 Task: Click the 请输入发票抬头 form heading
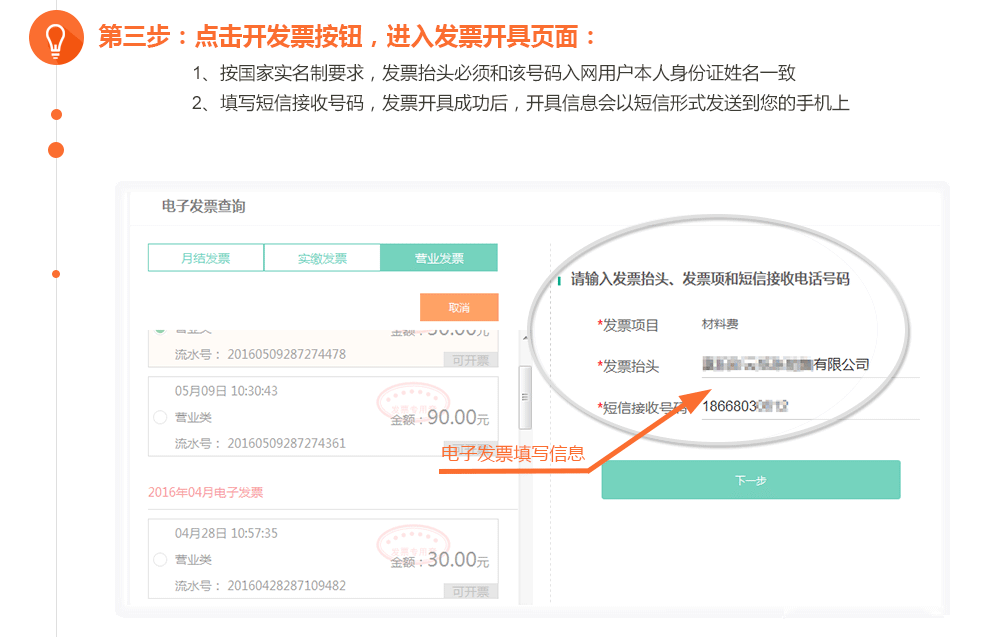[x=710, y=279]
